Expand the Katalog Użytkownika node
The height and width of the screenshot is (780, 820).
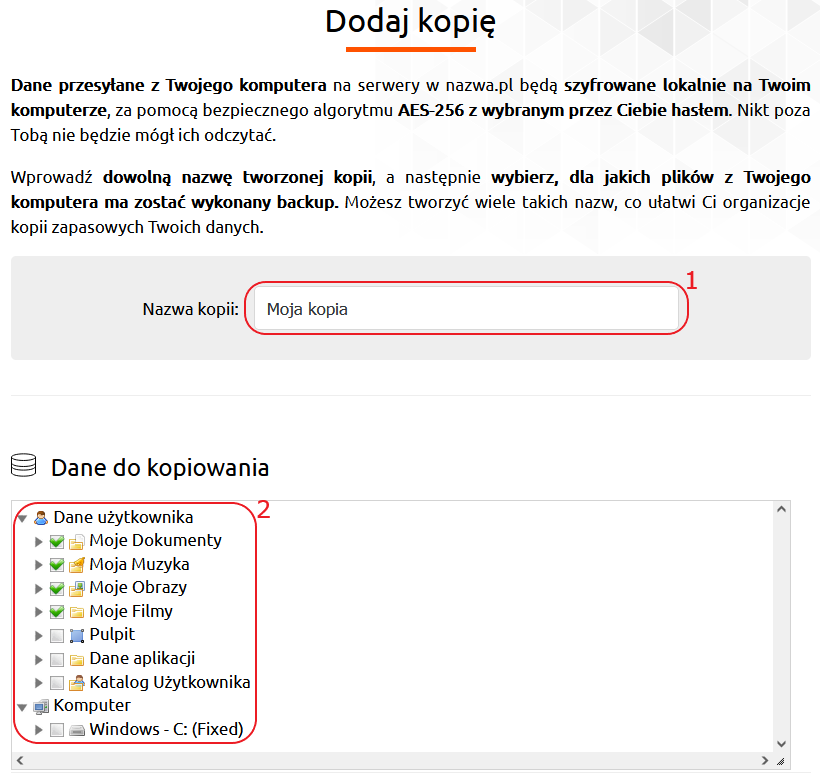[x=38, y=683]
